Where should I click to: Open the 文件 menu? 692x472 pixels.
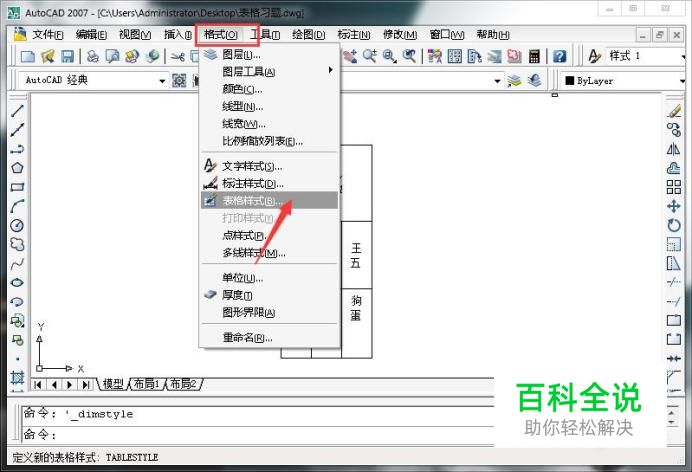[x=48, y=34]
